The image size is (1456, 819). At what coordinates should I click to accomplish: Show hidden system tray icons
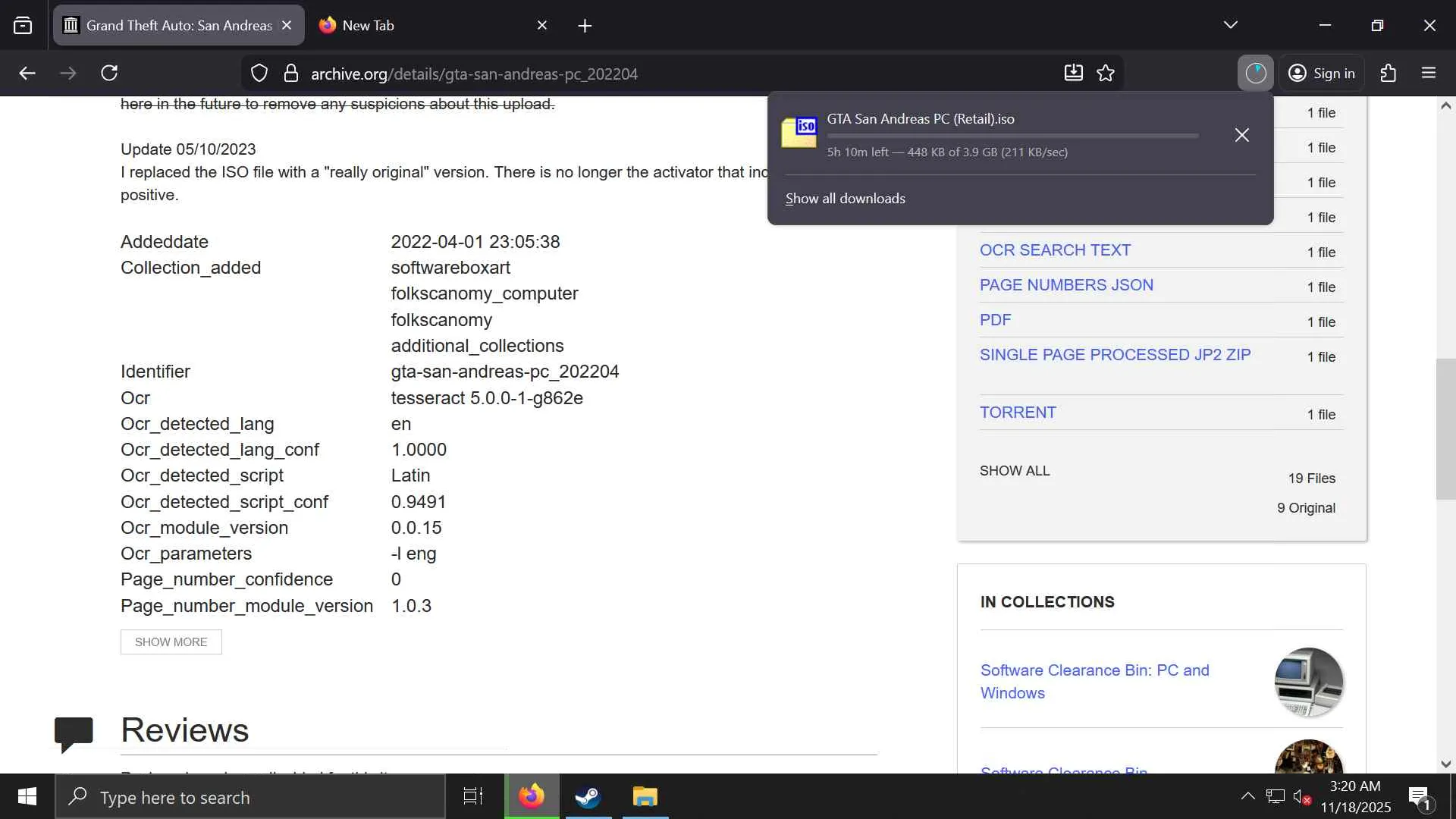coord(1247,796)
